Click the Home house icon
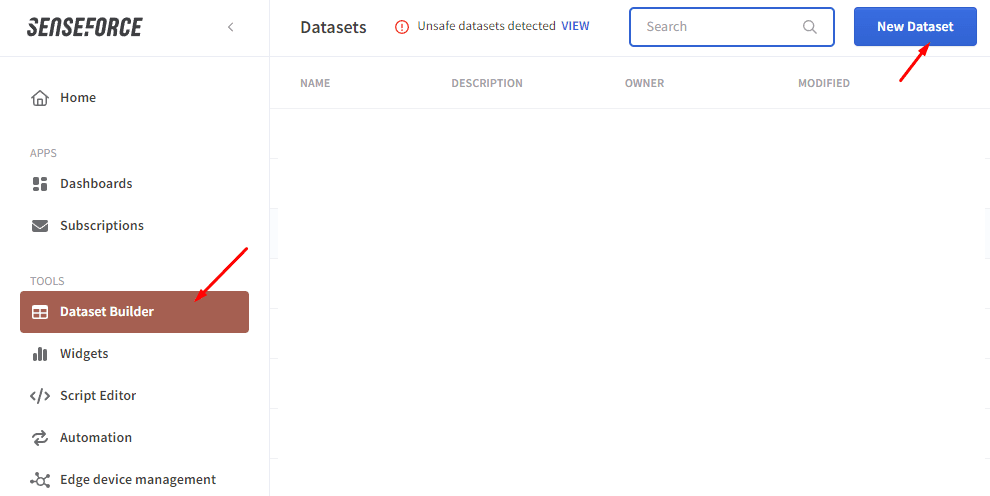The image size is (990, 496). [40, 98]
